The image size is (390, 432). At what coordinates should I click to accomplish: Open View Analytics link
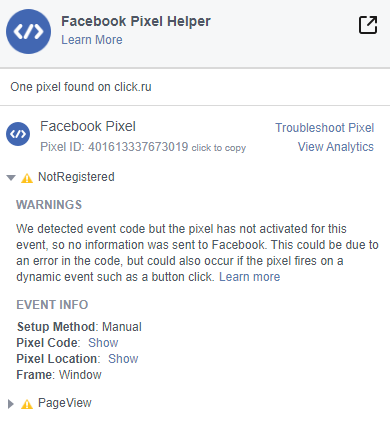pyautogui.click(x=336, y=147)
